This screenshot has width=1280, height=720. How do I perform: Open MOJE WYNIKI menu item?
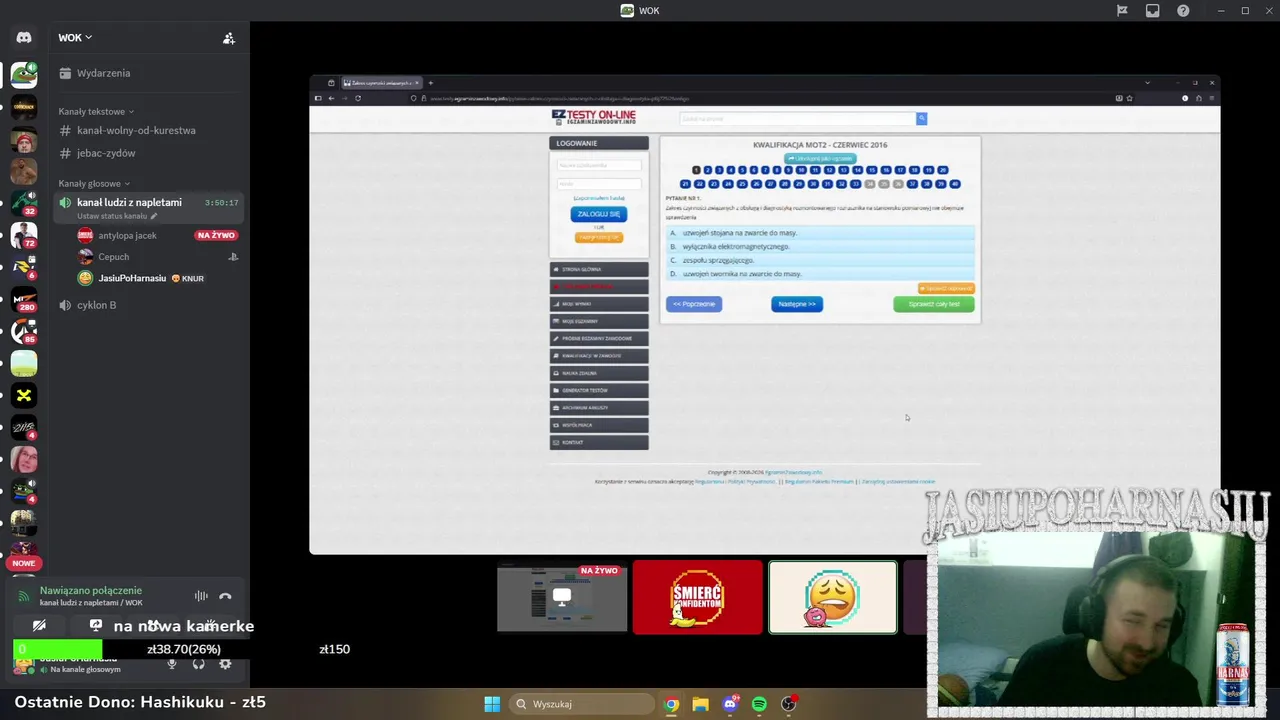coord(599,304)
